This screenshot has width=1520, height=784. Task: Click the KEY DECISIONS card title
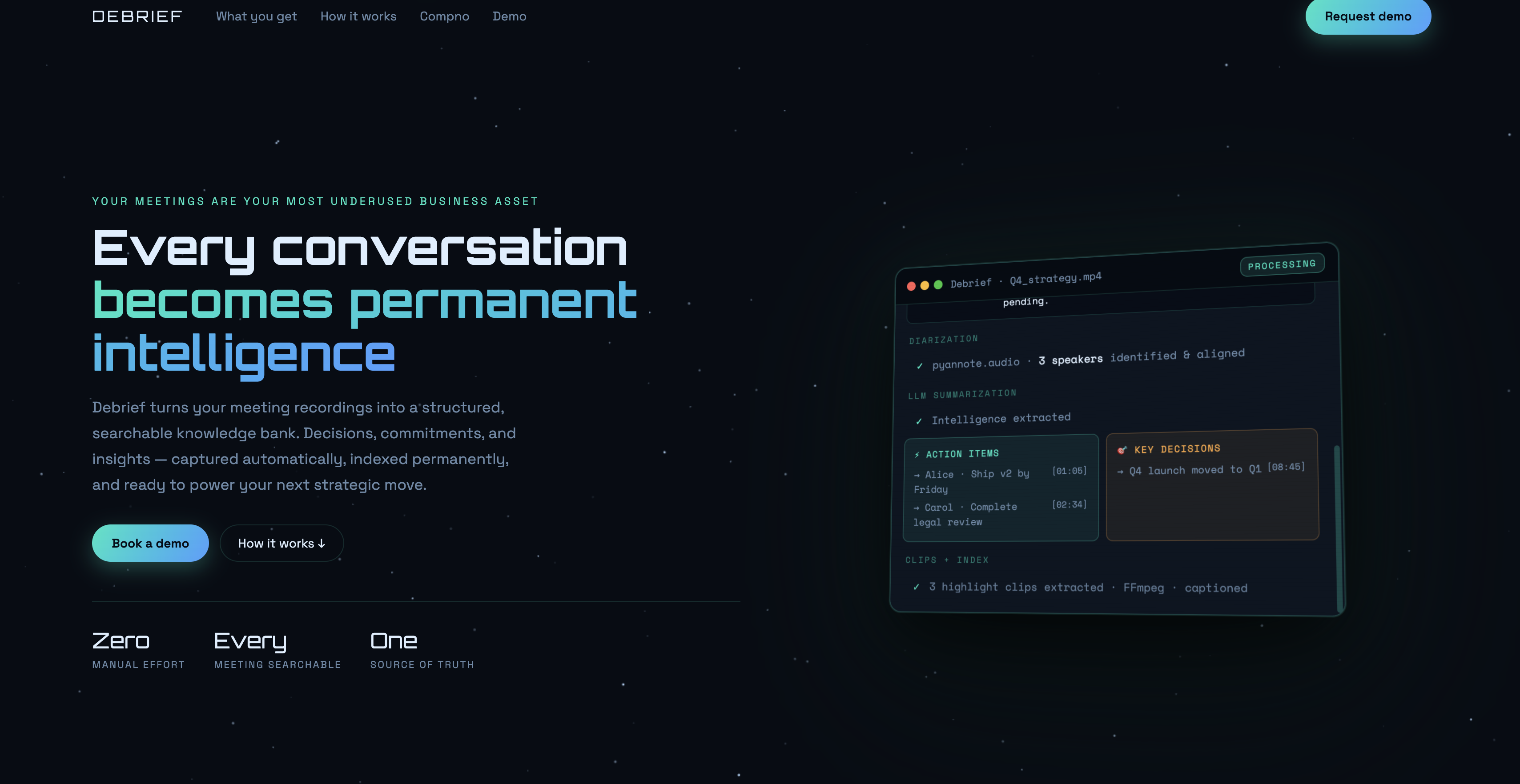click(x=1177, y=449)
